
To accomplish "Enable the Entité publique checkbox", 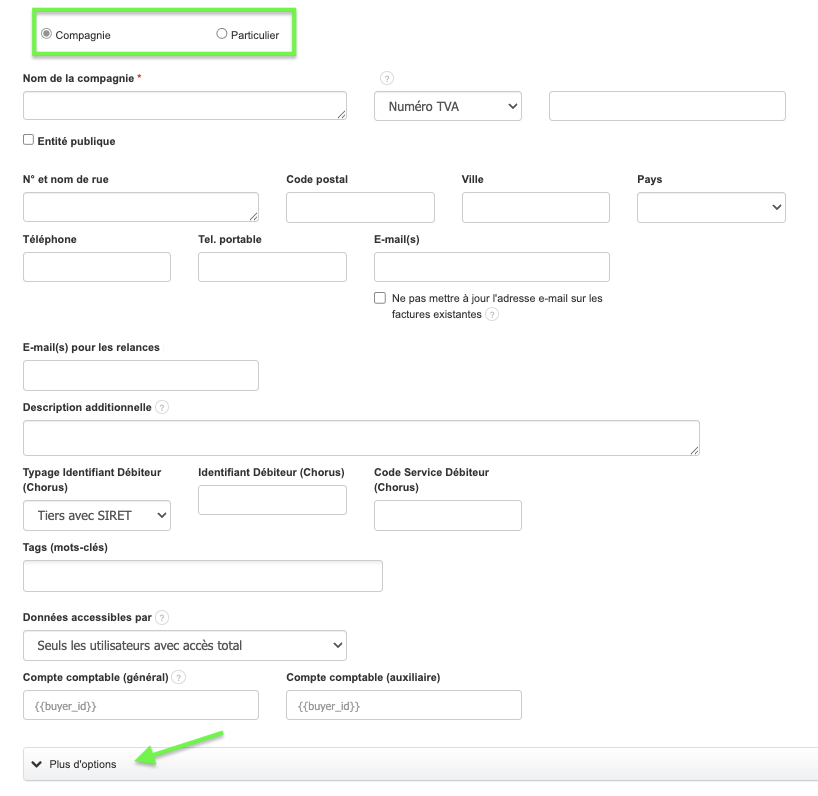I will (x=29, y=141).
